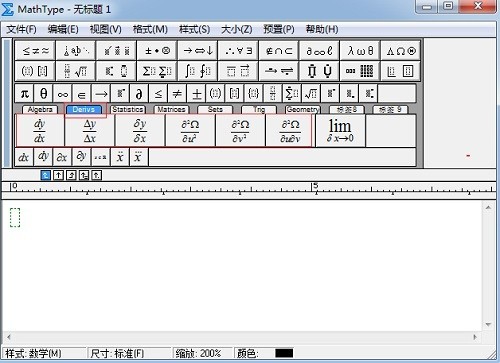500x363 pixels.
Task: Open the matrix templates palette
Action: pyautogui.click(x=360, y=71)
